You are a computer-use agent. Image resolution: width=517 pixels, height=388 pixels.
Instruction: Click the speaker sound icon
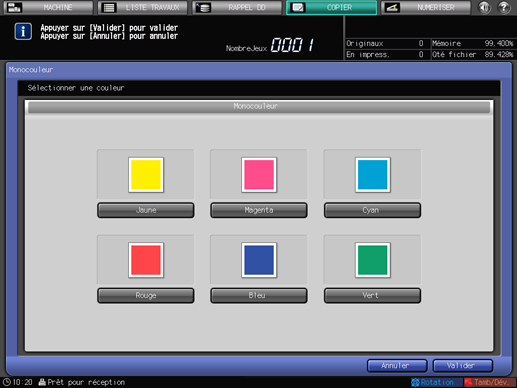484,7
